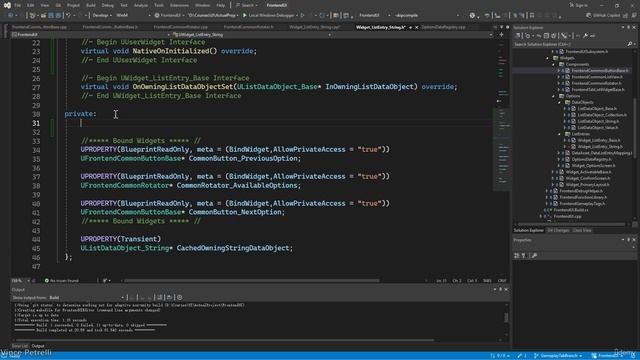This screenshot has width=640, height=360.
Task: Click Alphabetical sort icon in Properties panel
Action: click(x=524, y=256)
